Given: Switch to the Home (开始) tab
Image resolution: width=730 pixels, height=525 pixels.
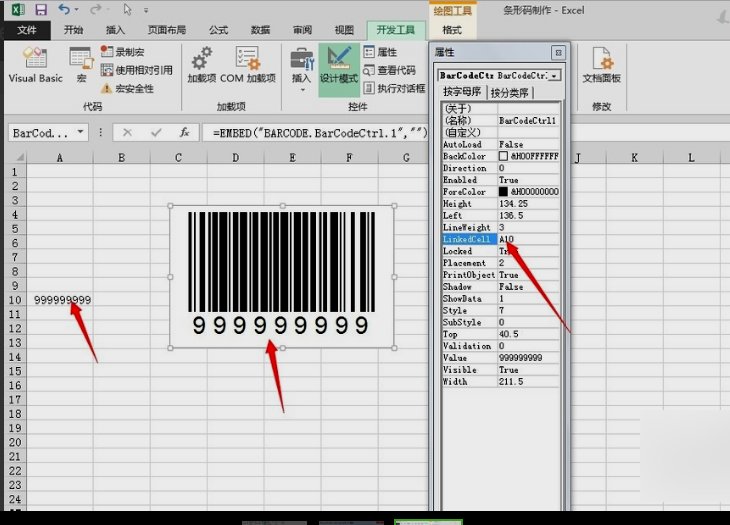Looking at the screenshot, I should point(74,30).
